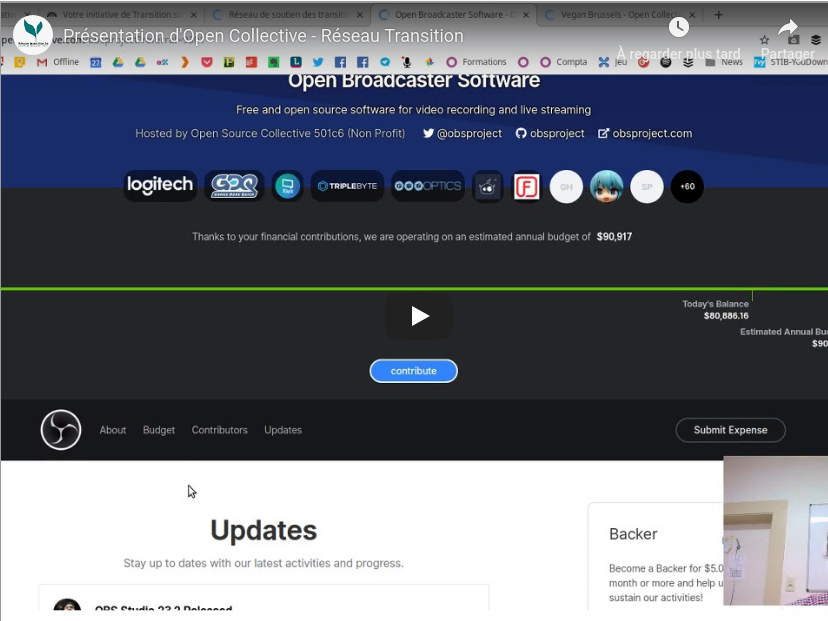Viewport: 828px width, 621px height.
Task: Open the Réseau Transition channel avatar
Action: pyautogui.click(x=33, y=35)
